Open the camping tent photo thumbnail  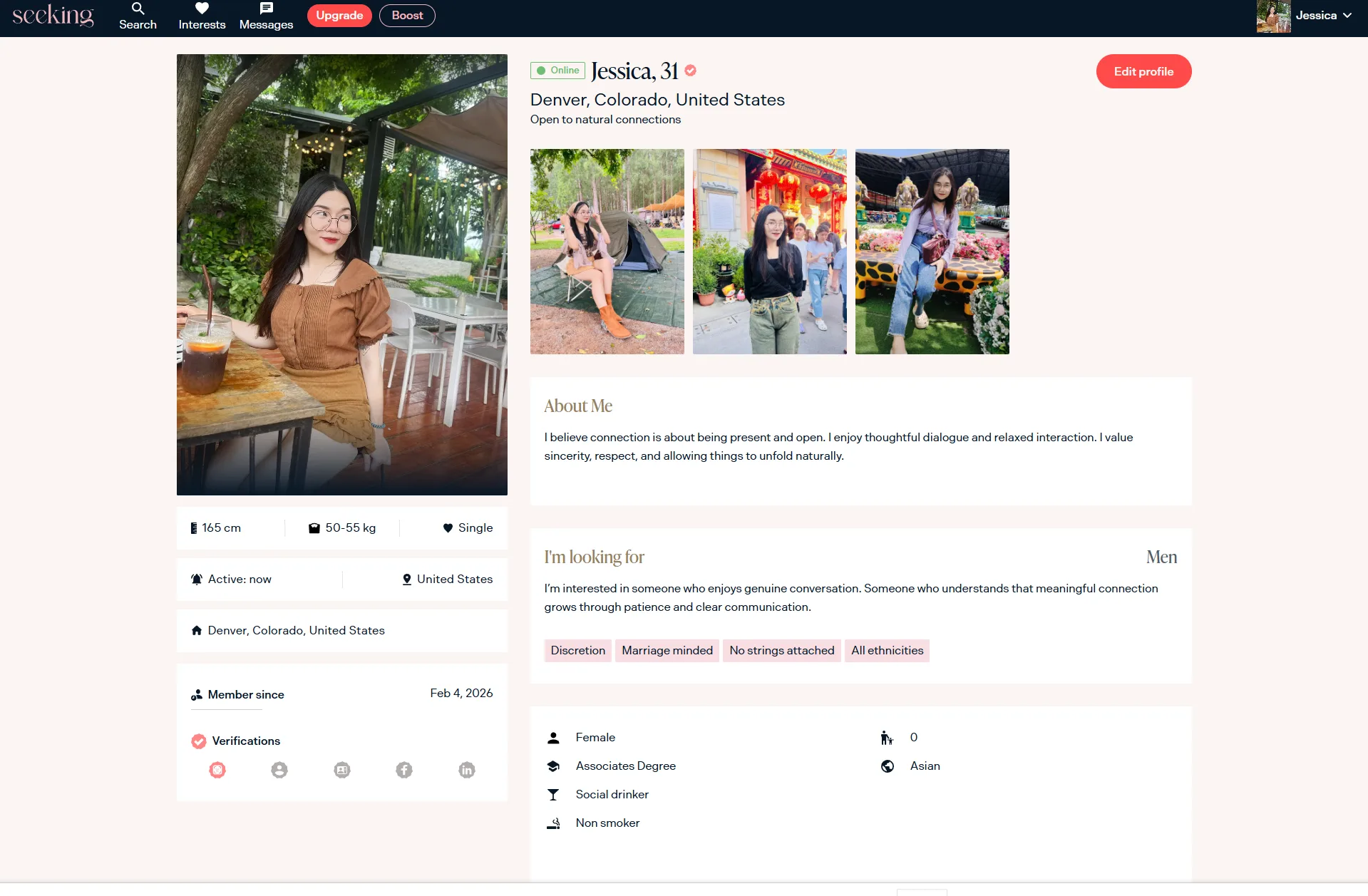pos(607,252)
